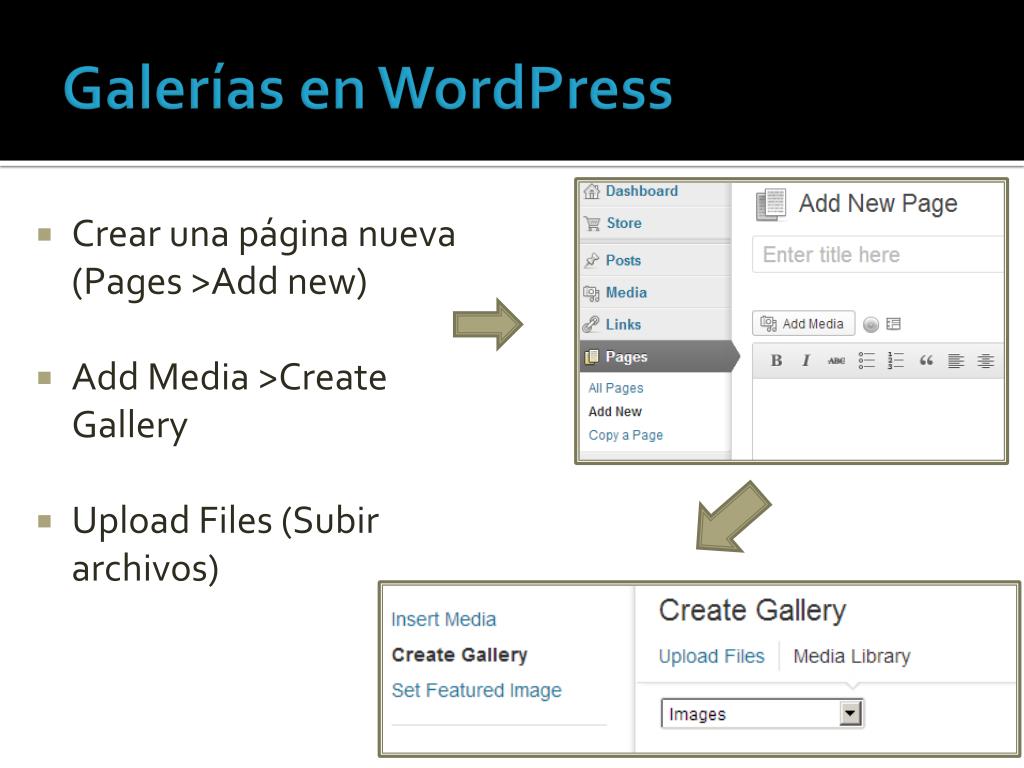Image resolution: width=1024 pixels, height=768 pixels.
Task: Switch to the Media Library tab
Action: (x=852, y=656)
